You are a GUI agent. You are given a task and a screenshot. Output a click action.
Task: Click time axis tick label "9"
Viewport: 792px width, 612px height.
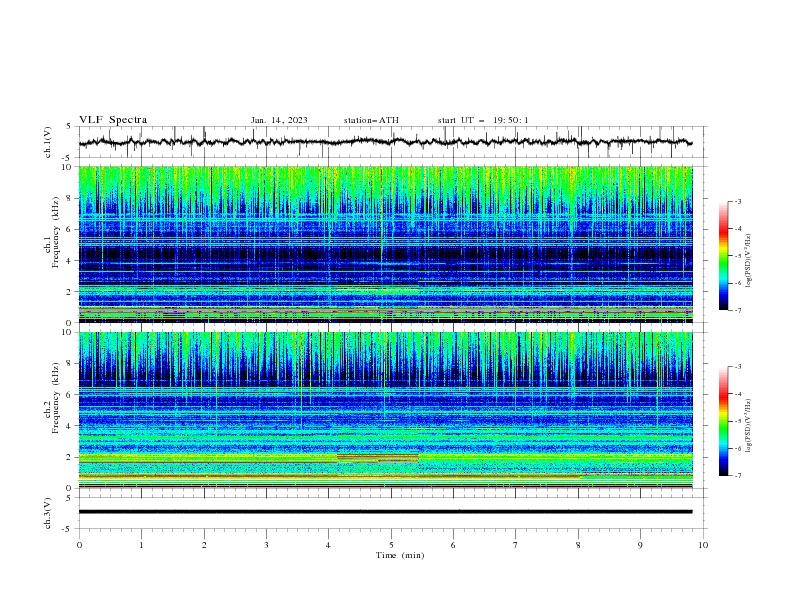640,545
